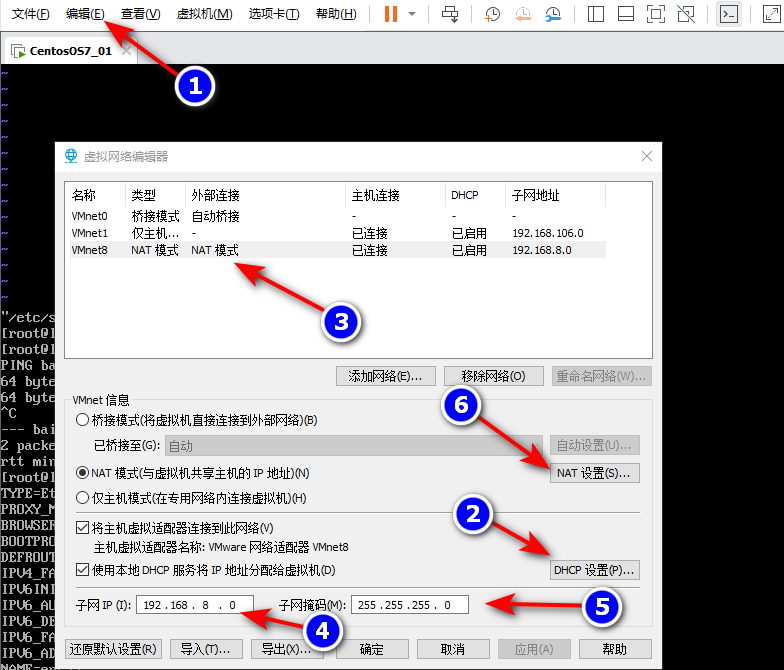
Task: Click the 子网 IP input field
Action: [194, 605]
